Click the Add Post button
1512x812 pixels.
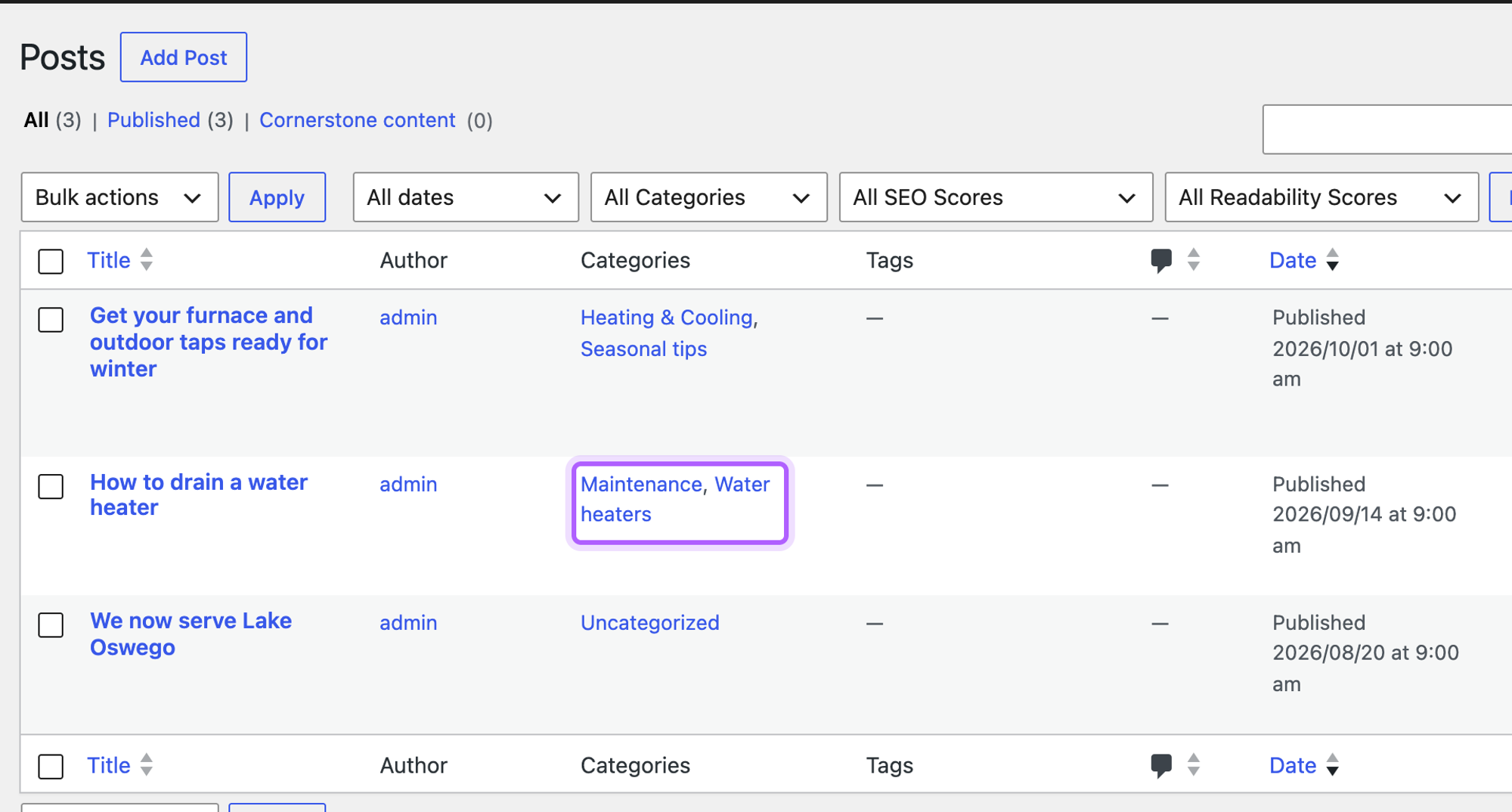tap(184, 57)
